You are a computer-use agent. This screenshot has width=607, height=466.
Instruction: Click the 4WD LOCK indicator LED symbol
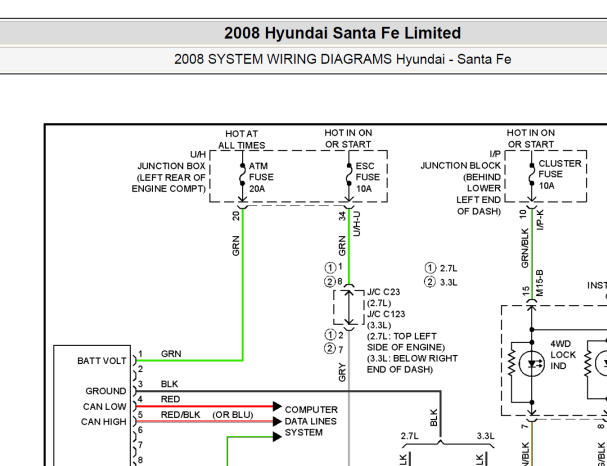[532, 364]
